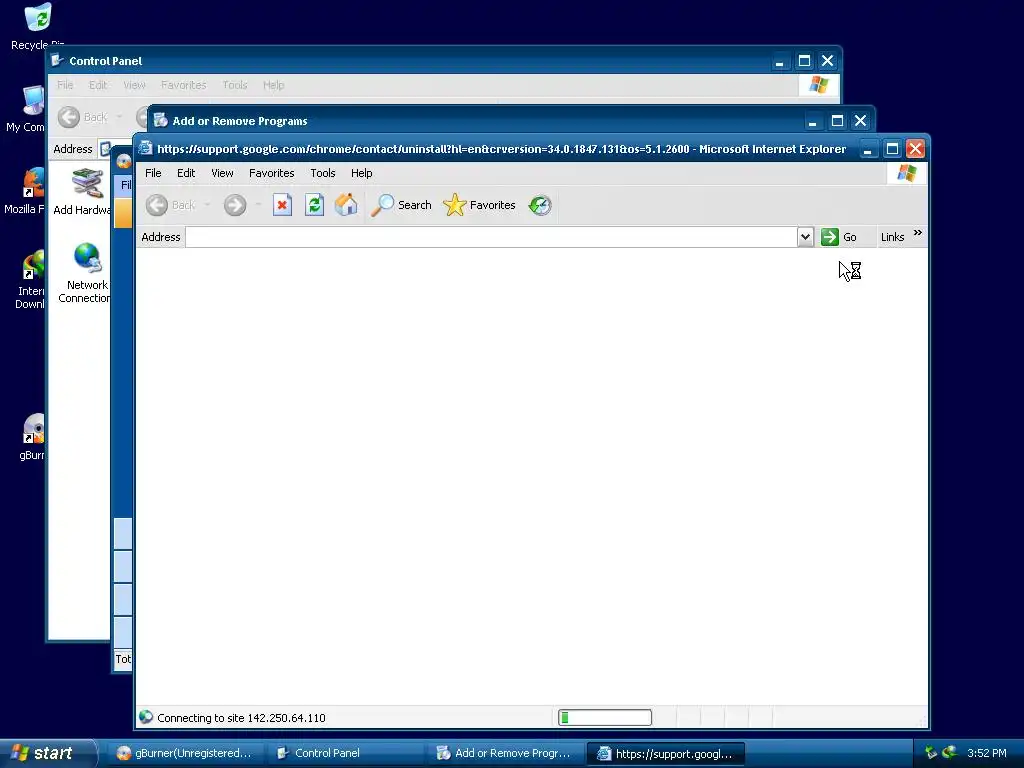
Task: Click the Refresh page icon in Internet Explorer
Action: 314,205
